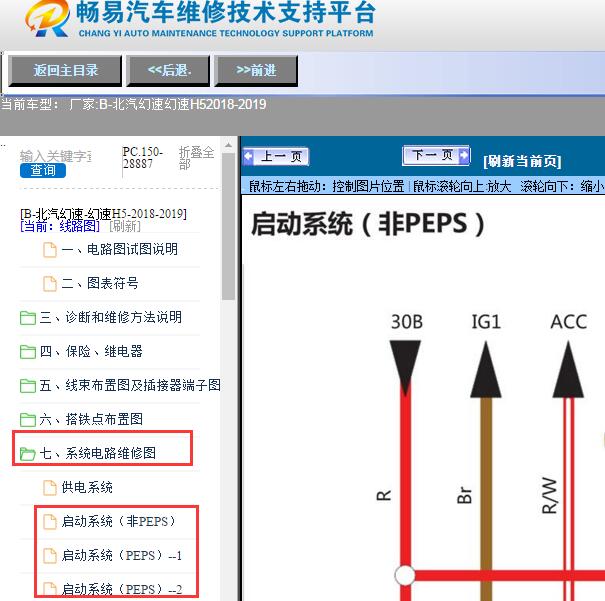Screen dimensions: 605x601
Task: Click page icon beside 启动系统（非PEPS）
Action: tap(50, 522)
